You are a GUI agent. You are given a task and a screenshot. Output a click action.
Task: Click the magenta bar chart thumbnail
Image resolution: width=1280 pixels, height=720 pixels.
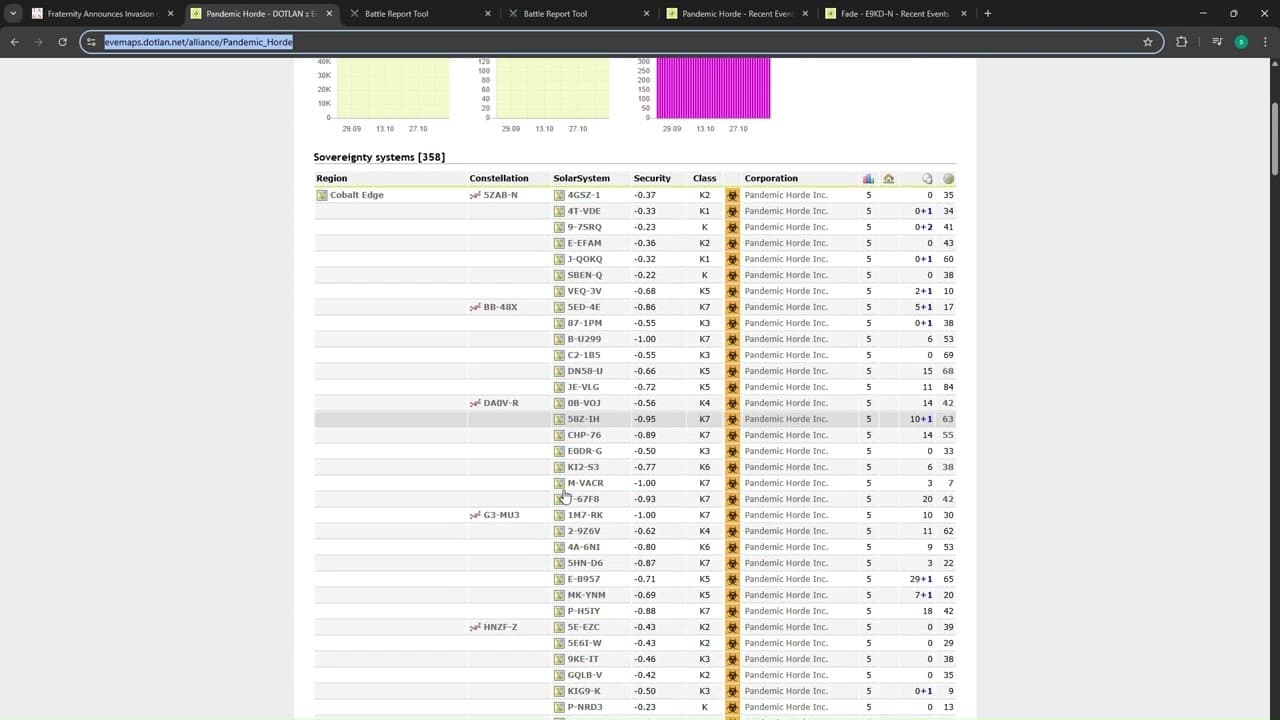click(713, 88)
